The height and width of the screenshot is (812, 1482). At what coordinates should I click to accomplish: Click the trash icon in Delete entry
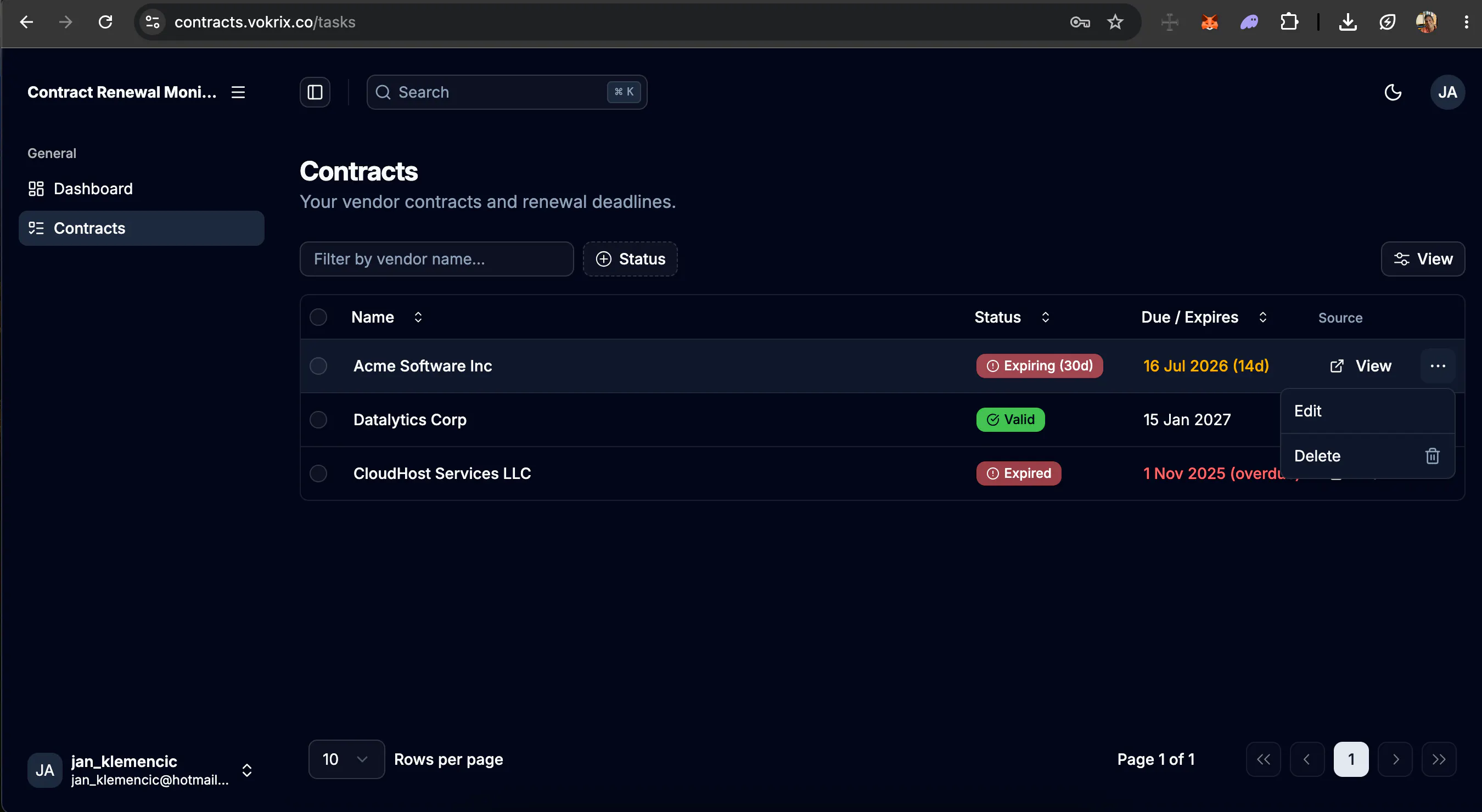tap(1432, 456)
